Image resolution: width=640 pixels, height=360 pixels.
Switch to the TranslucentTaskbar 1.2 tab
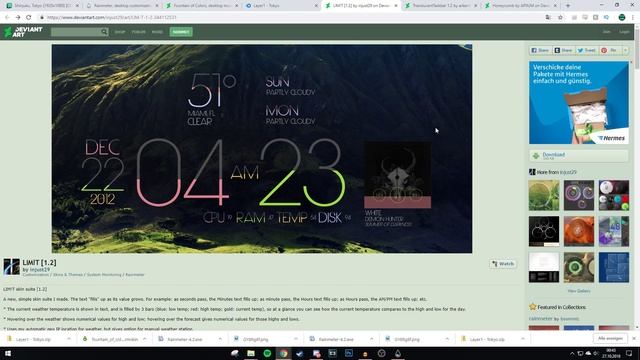(x=440, y=6)
